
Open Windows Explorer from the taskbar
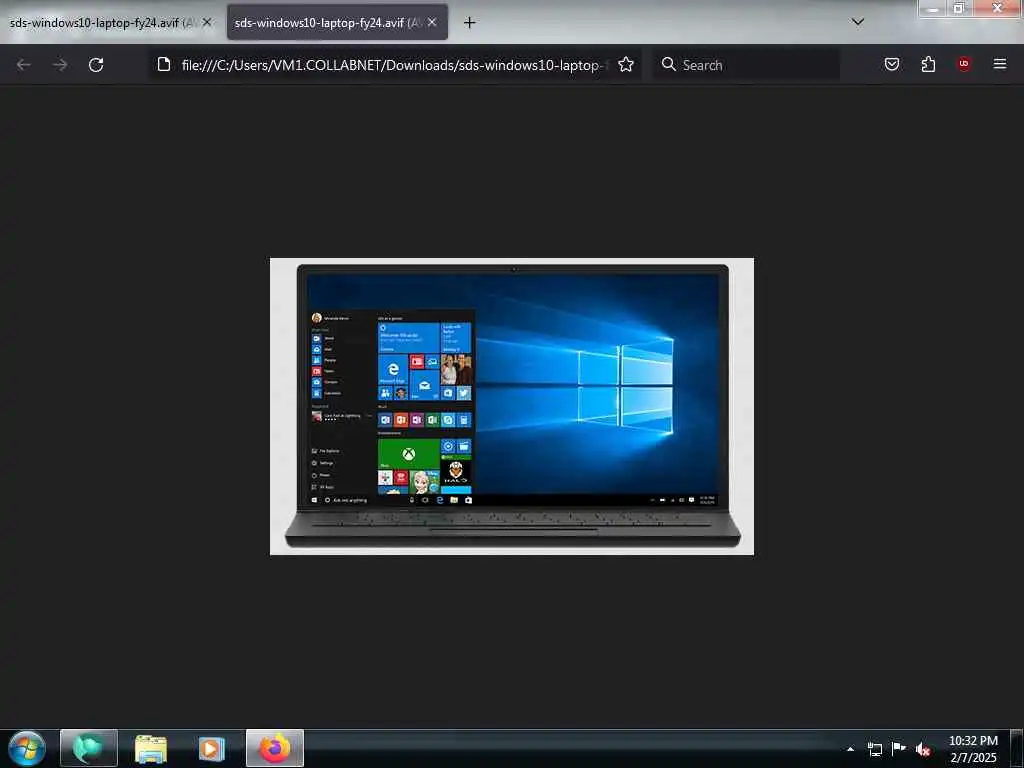[151, 748]
